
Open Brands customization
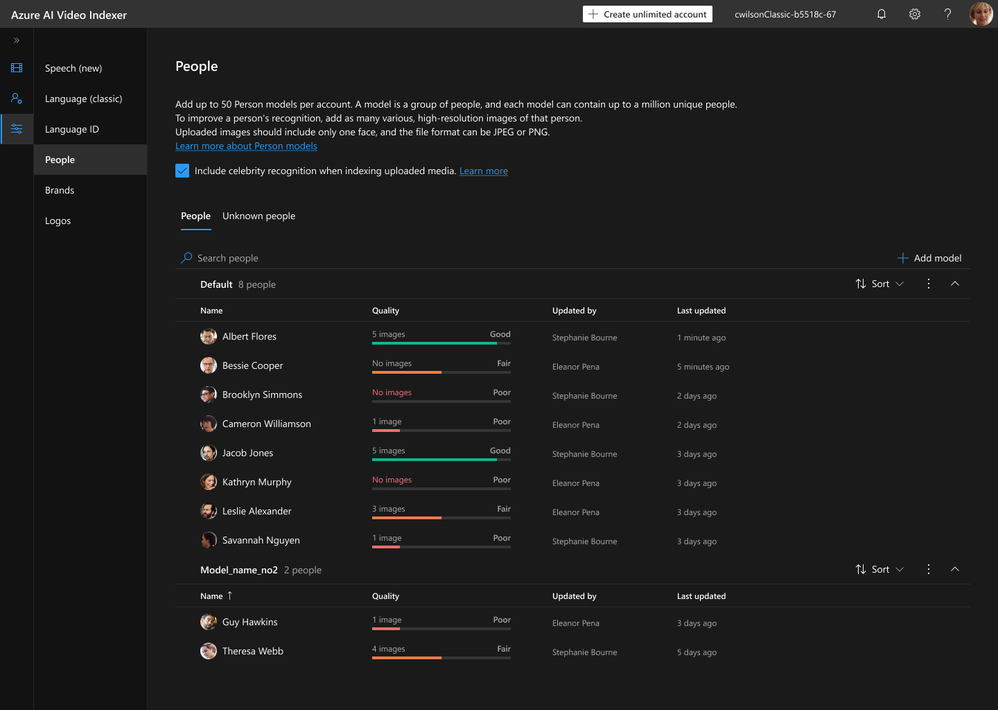(90, 190)
